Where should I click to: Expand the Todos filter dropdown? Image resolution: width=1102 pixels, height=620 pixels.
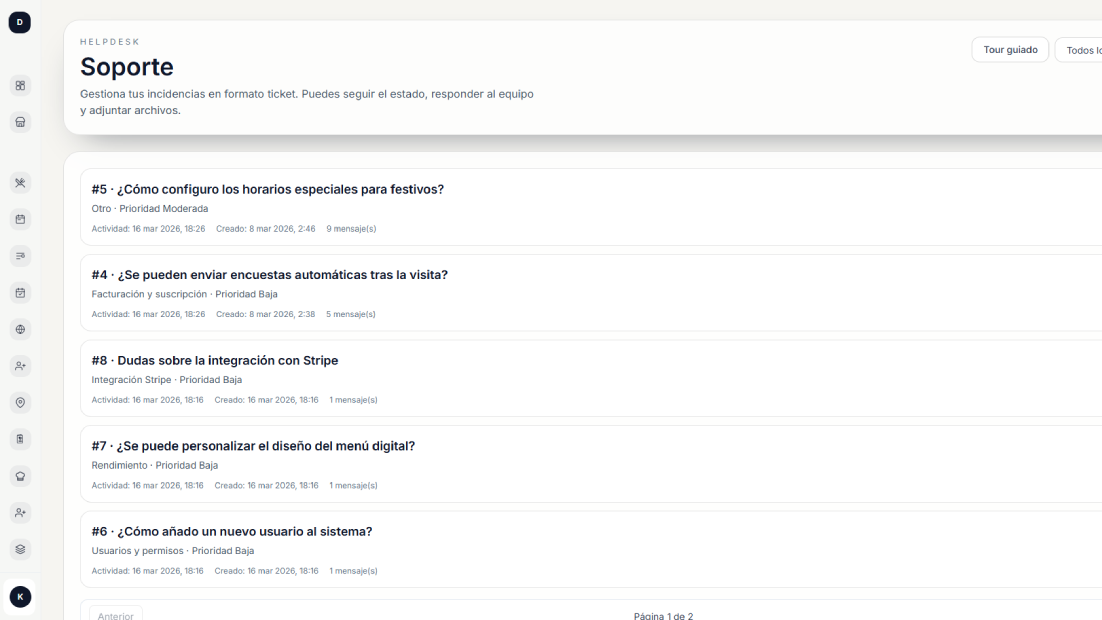(1082, 50)
